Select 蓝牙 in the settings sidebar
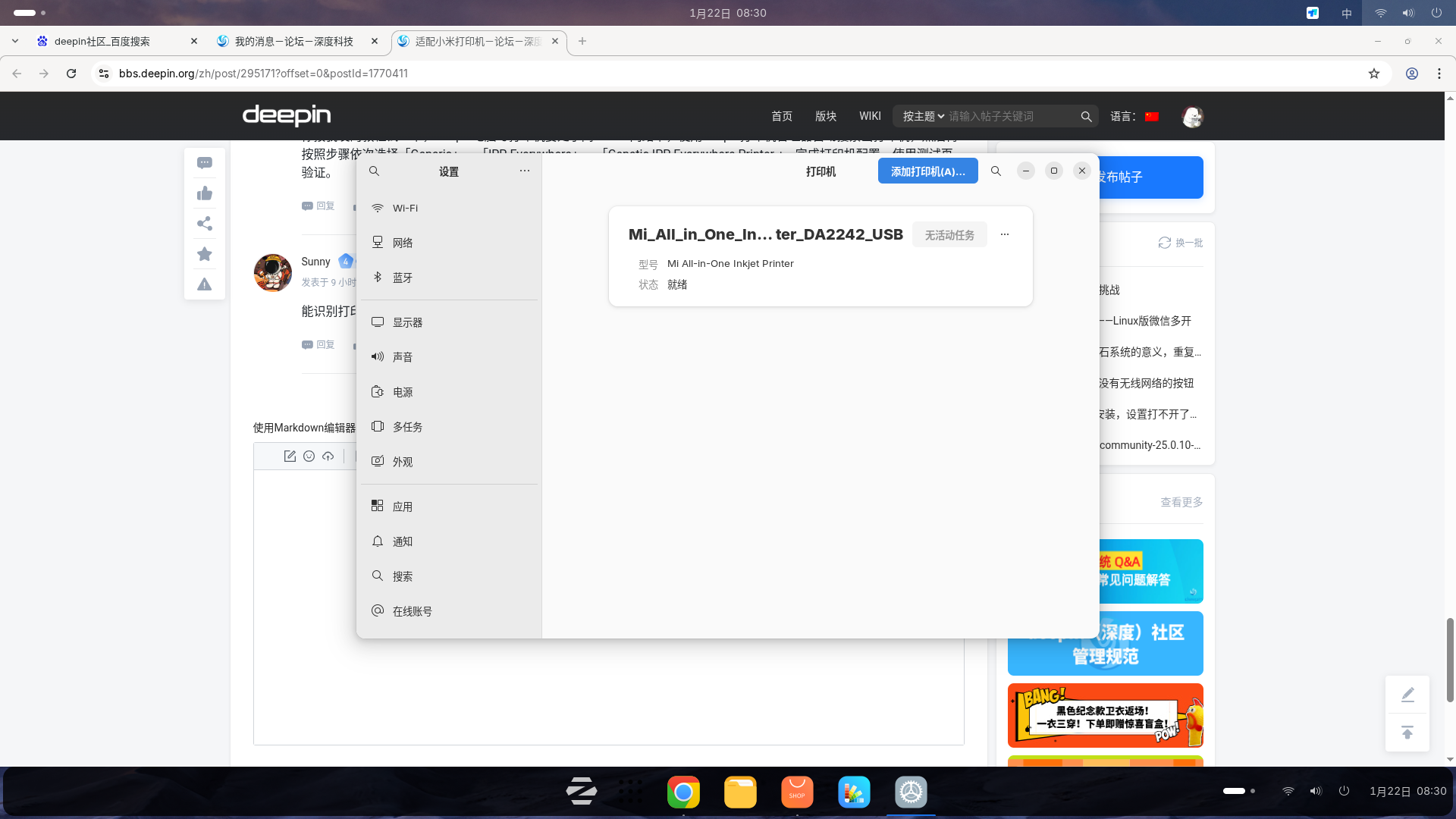 click(403, 278)
